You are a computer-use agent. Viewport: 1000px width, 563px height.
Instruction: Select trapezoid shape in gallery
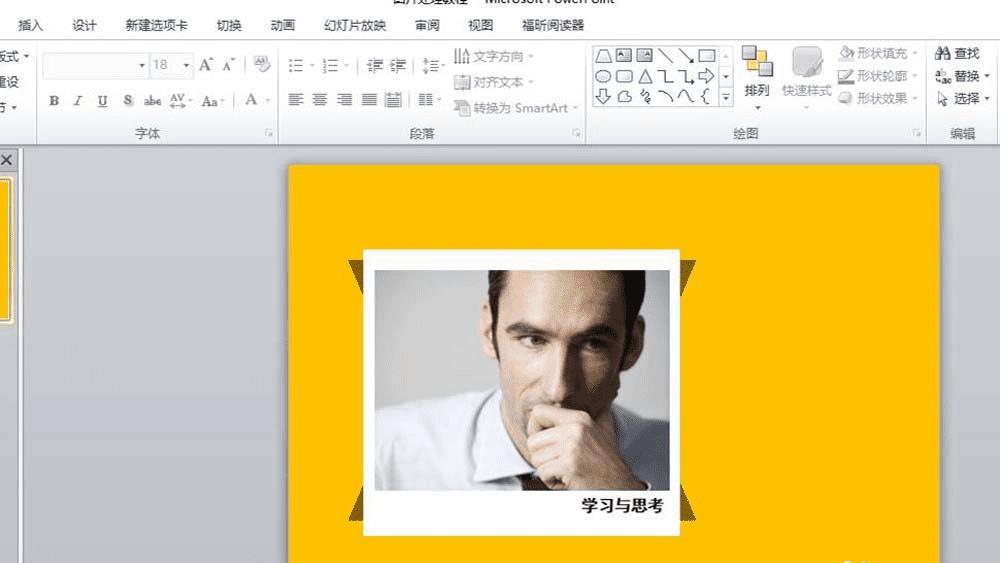[x=603, y=56]
